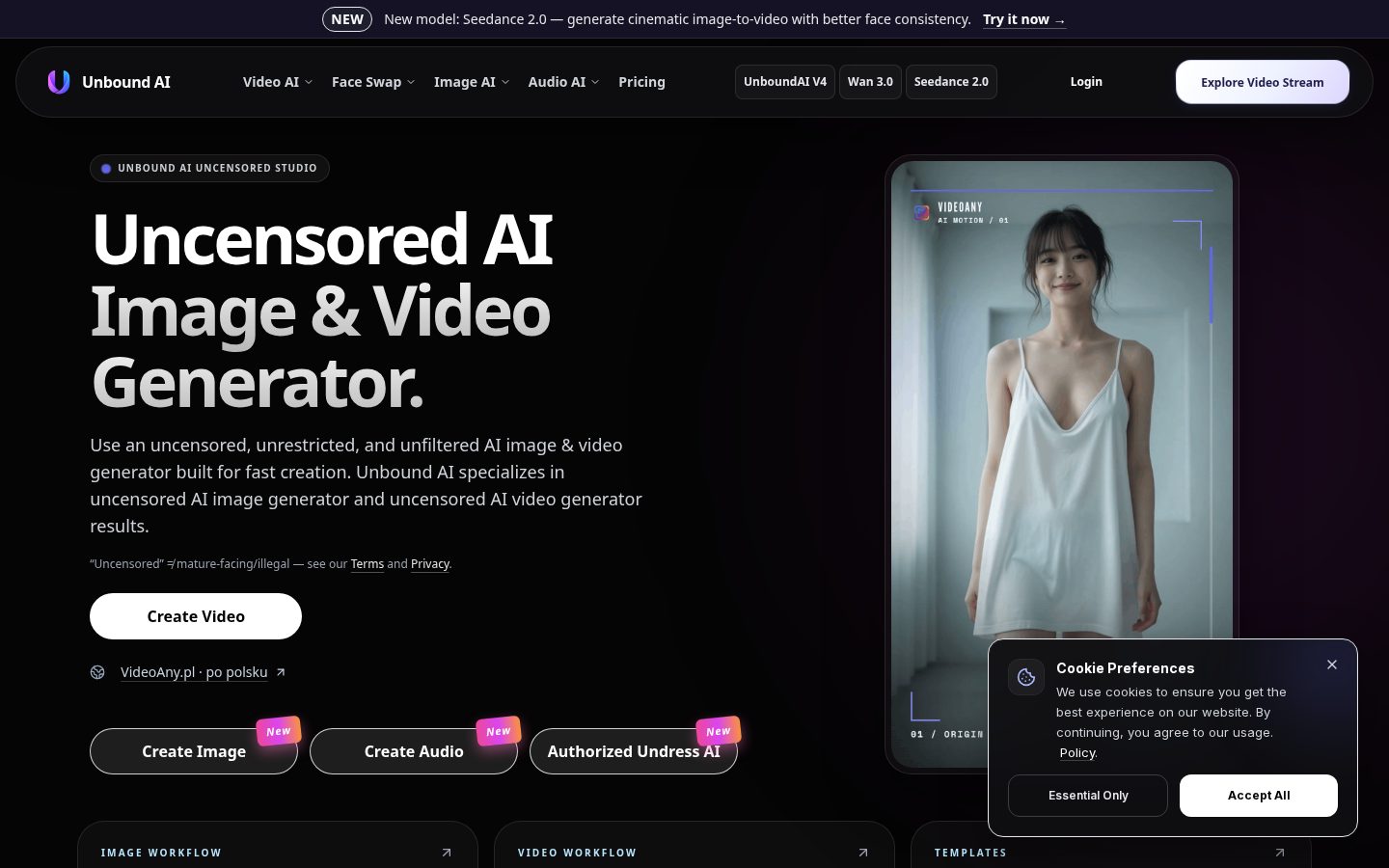Select the UnboundAI V4 model
This screenshot has width=1389, height=868.
pos(785,82)
